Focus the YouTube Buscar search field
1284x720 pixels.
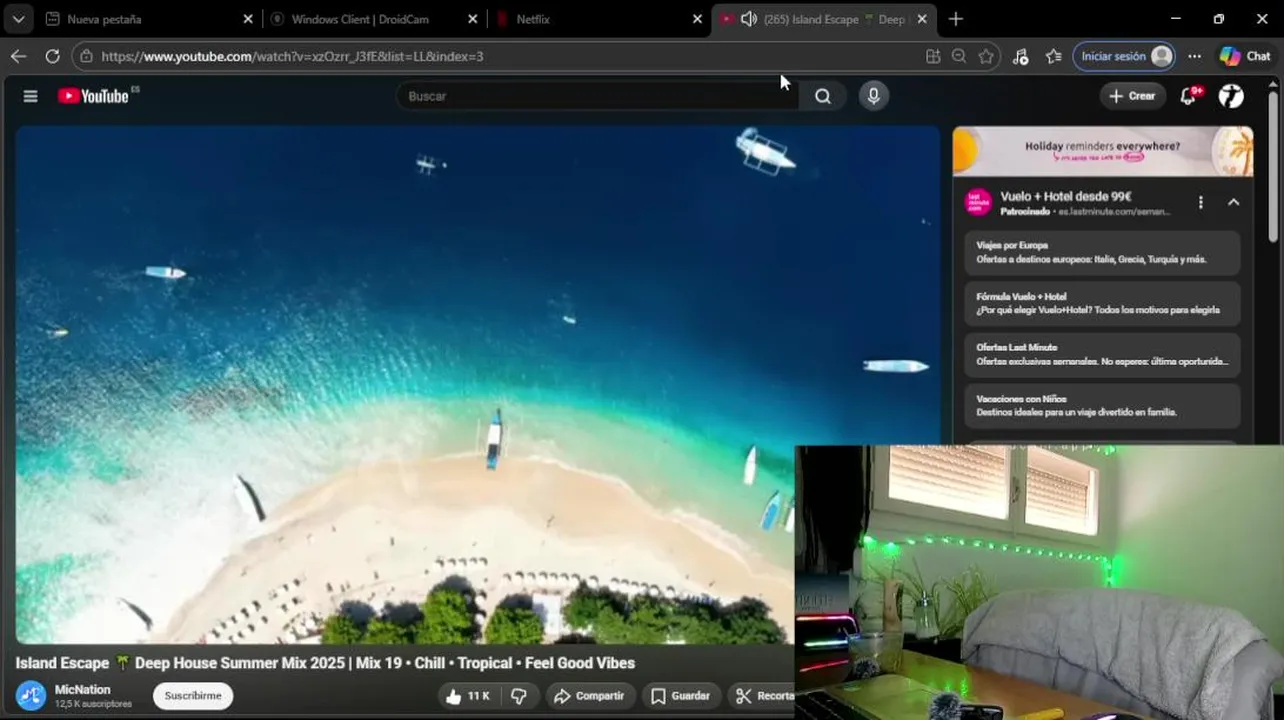(596, 96)
